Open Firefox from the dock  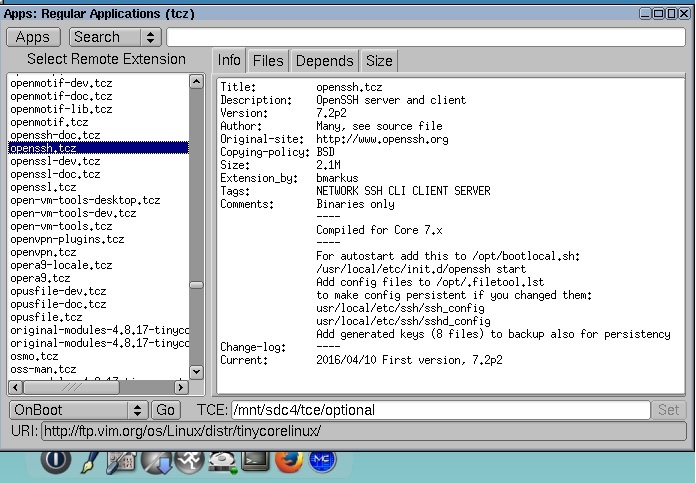[289, 462]
